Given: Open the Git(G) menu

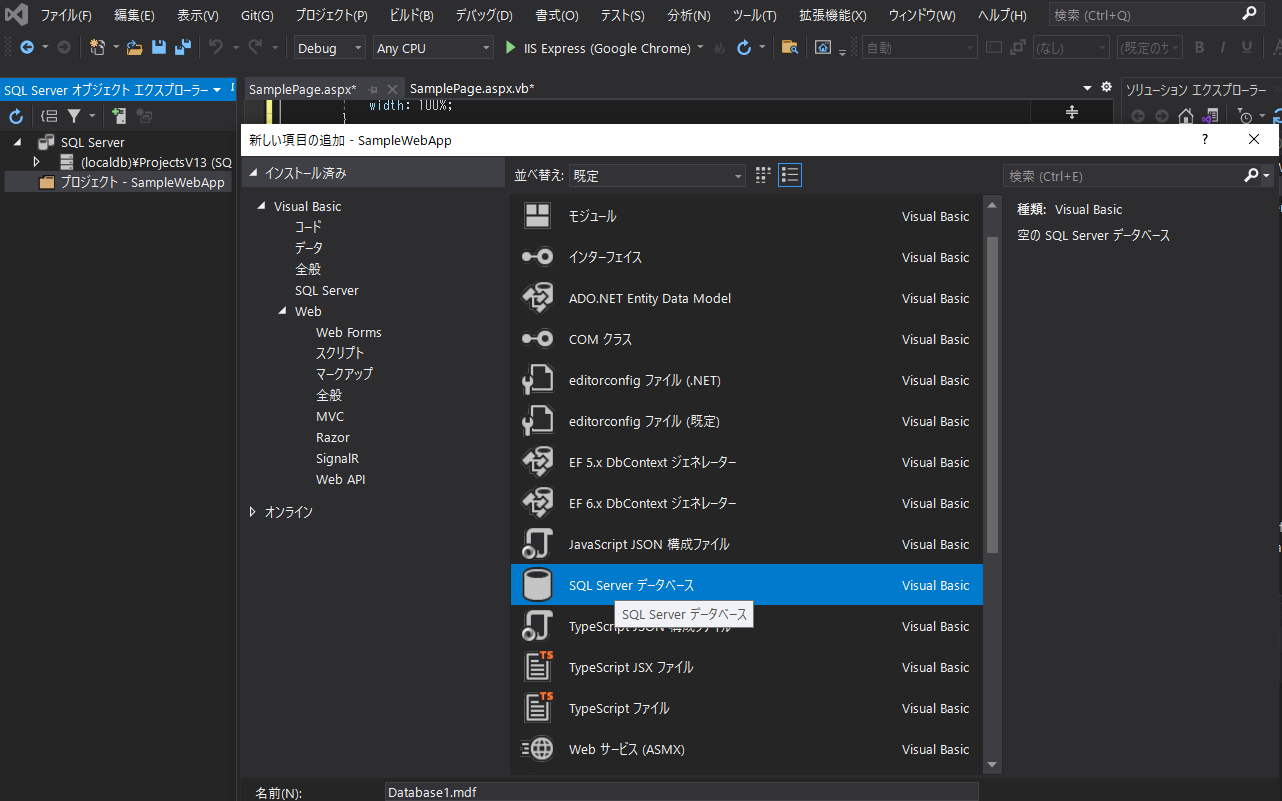Looking at the screenshot, I should 256,14.
